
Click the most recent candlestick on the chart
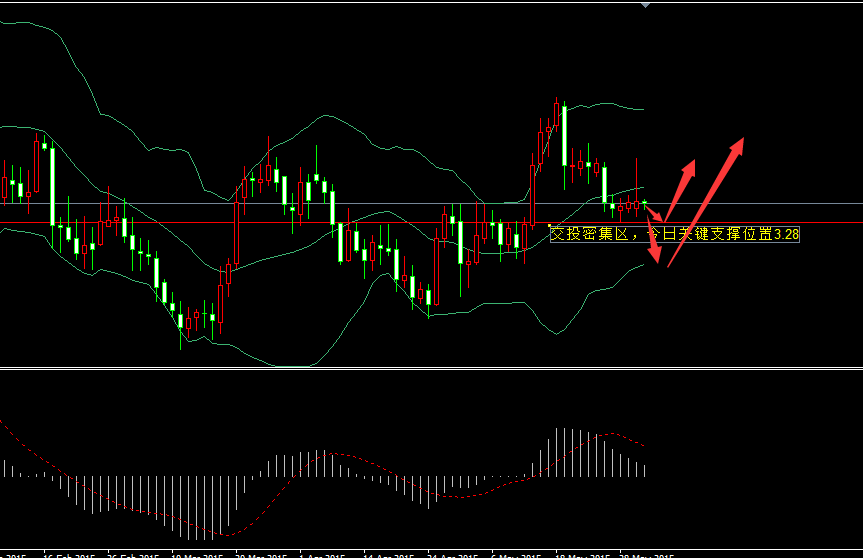pos(645,204)
